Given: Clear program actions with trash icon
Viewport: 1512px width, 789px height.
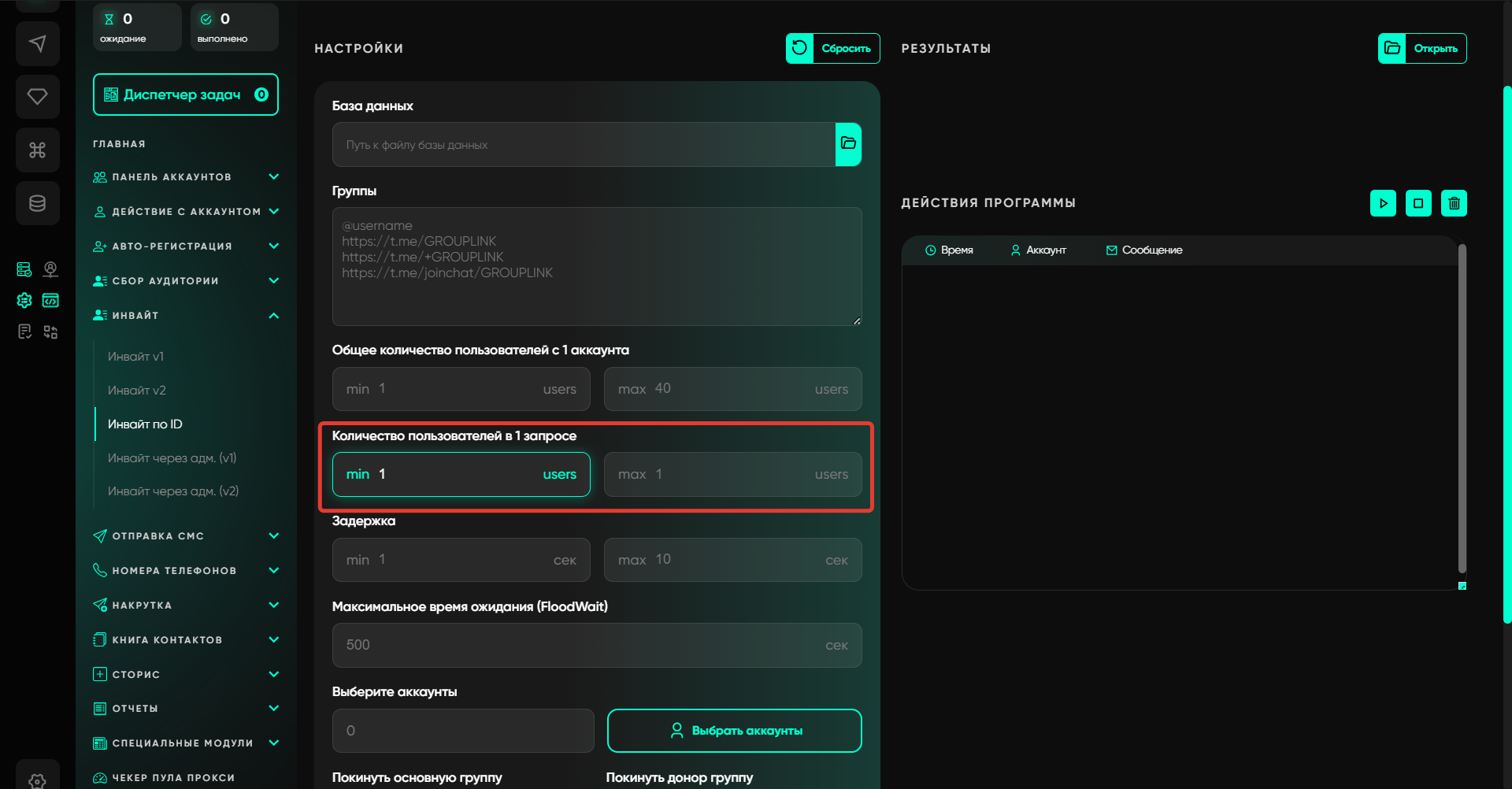Looking at the screenshot, I should 1454,203.
